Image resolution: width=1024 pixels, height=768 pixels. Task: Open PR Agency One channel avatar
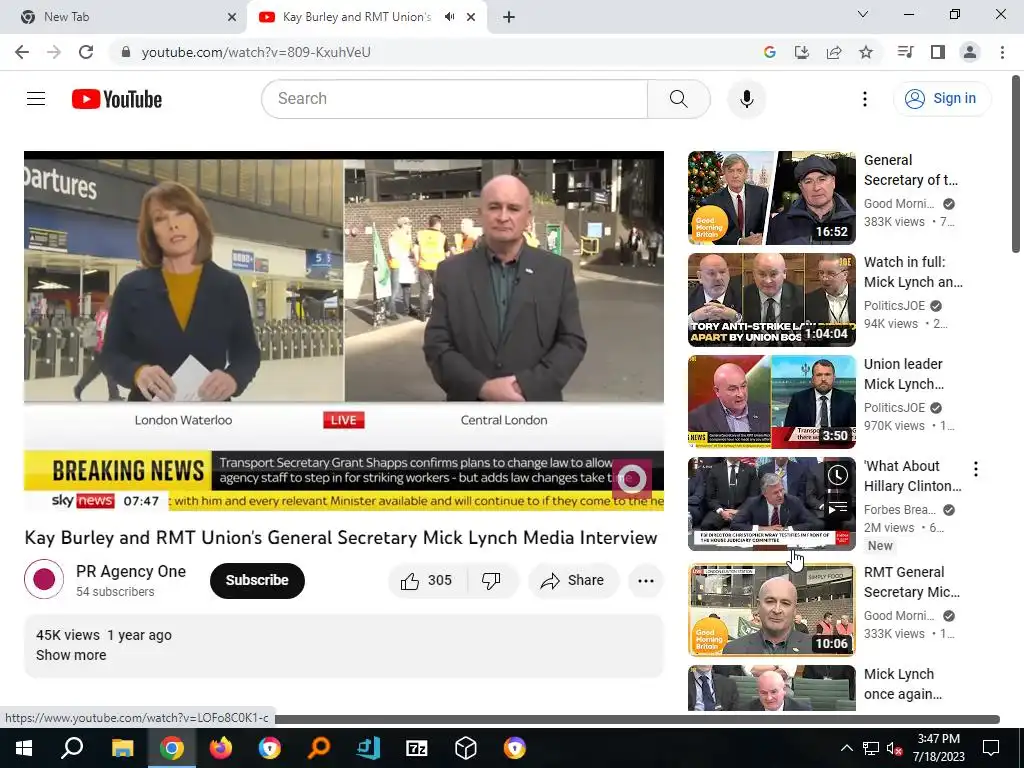(44, 579)
